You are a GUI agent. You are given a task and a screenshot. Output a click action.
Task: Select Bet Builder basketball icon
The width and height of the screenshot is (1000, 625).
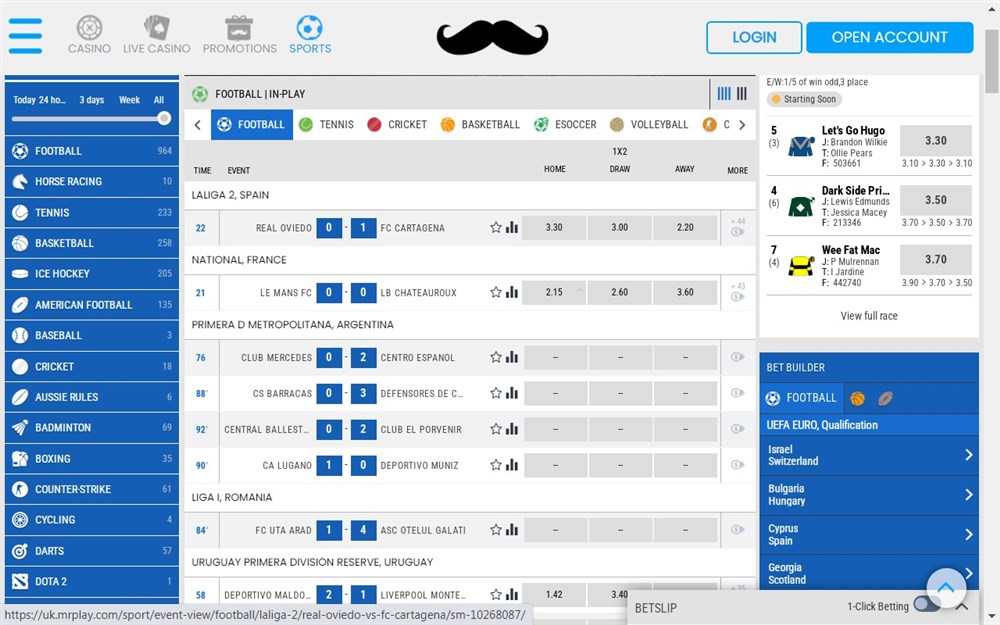click(x=858, y=399)
